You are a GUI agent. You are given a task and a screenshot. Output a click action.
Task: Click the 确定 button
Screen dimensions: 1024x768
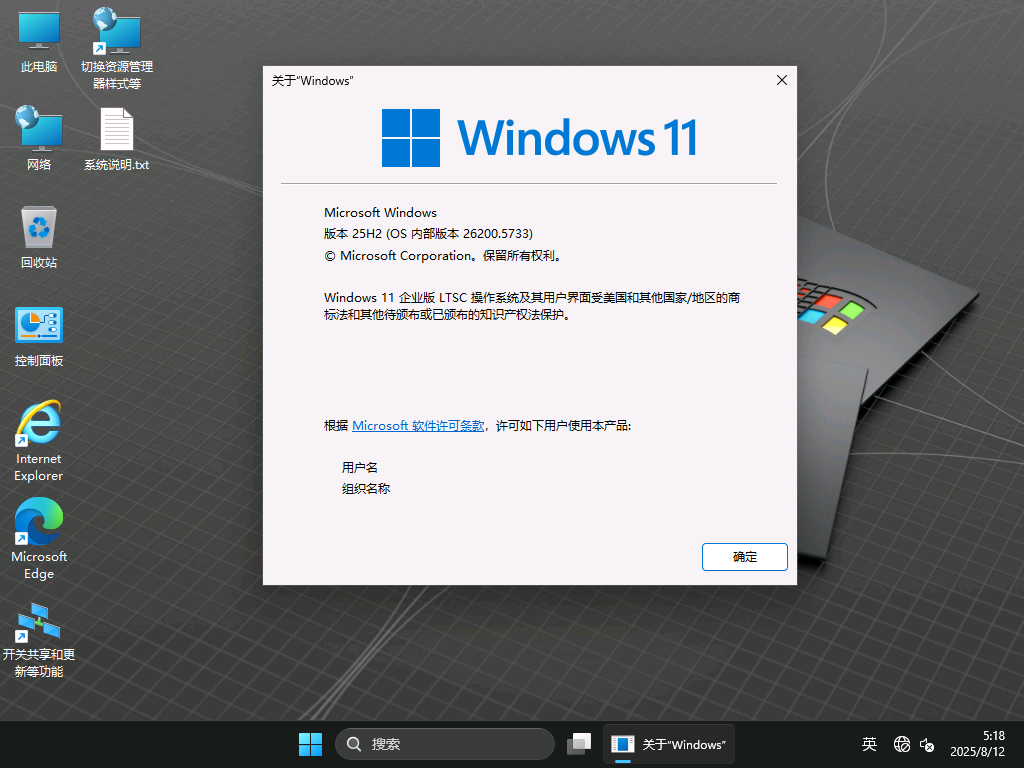click(x=744, y=557)
